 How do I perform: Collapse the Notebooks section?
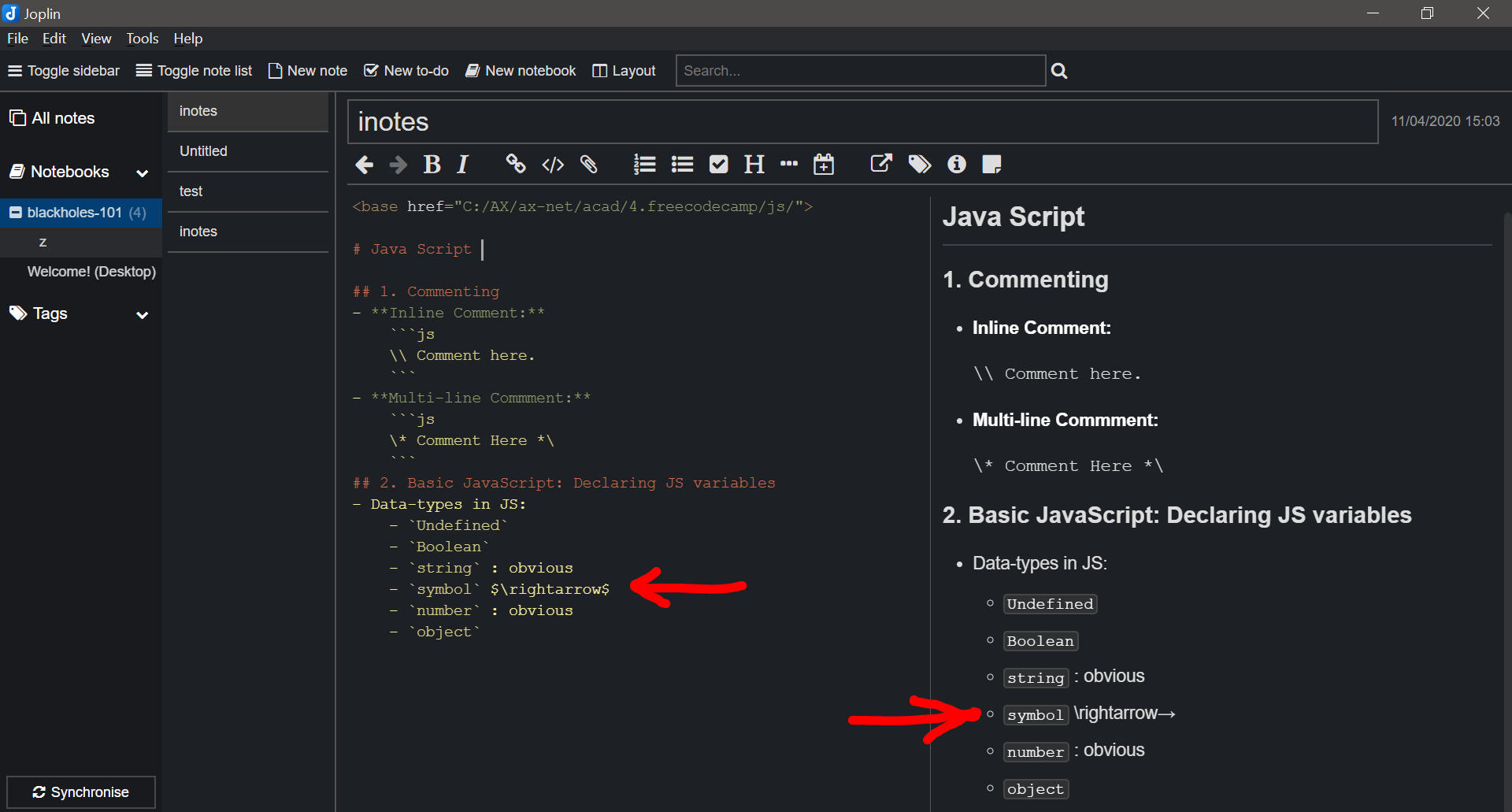click(x=143, y=173)
